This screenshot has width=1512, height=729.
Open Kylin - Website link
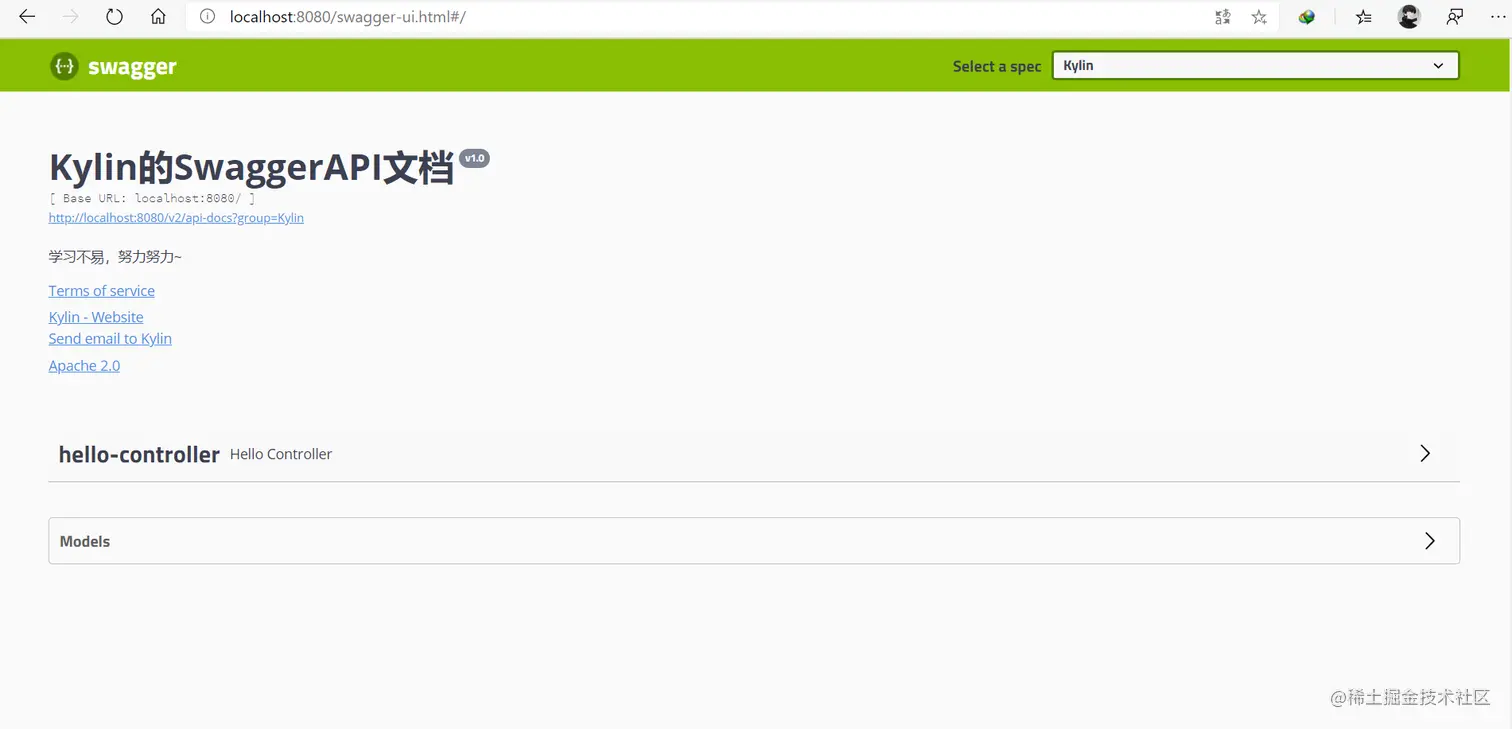pos(96,317)
